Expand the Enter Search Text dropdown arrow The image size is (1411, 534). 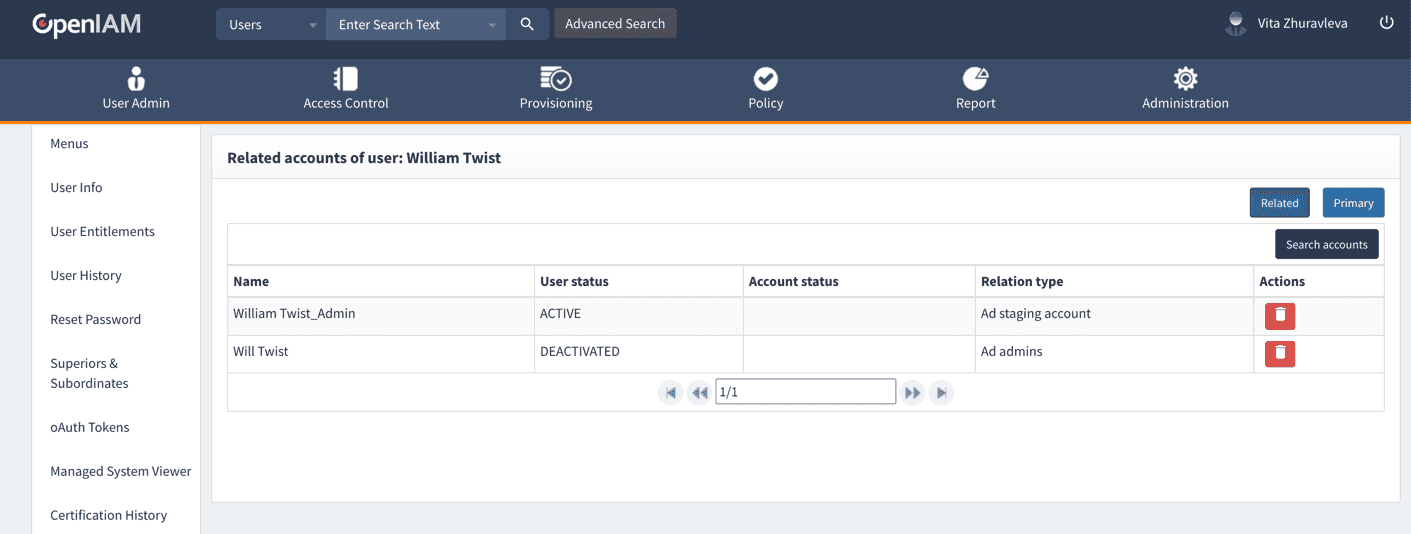coord(492,25)
